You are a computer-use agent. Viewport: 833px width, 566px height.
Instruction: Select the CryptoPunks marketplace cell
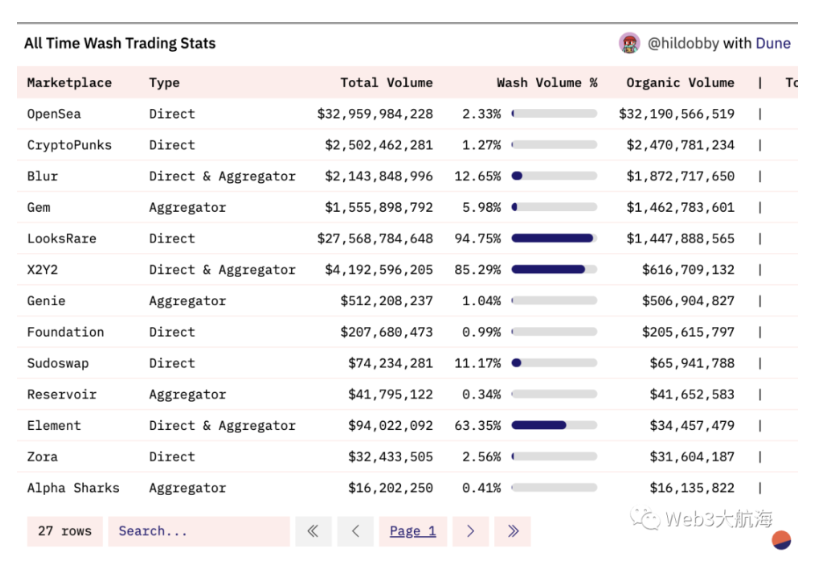pyautogui.click(x=70, y=145)
